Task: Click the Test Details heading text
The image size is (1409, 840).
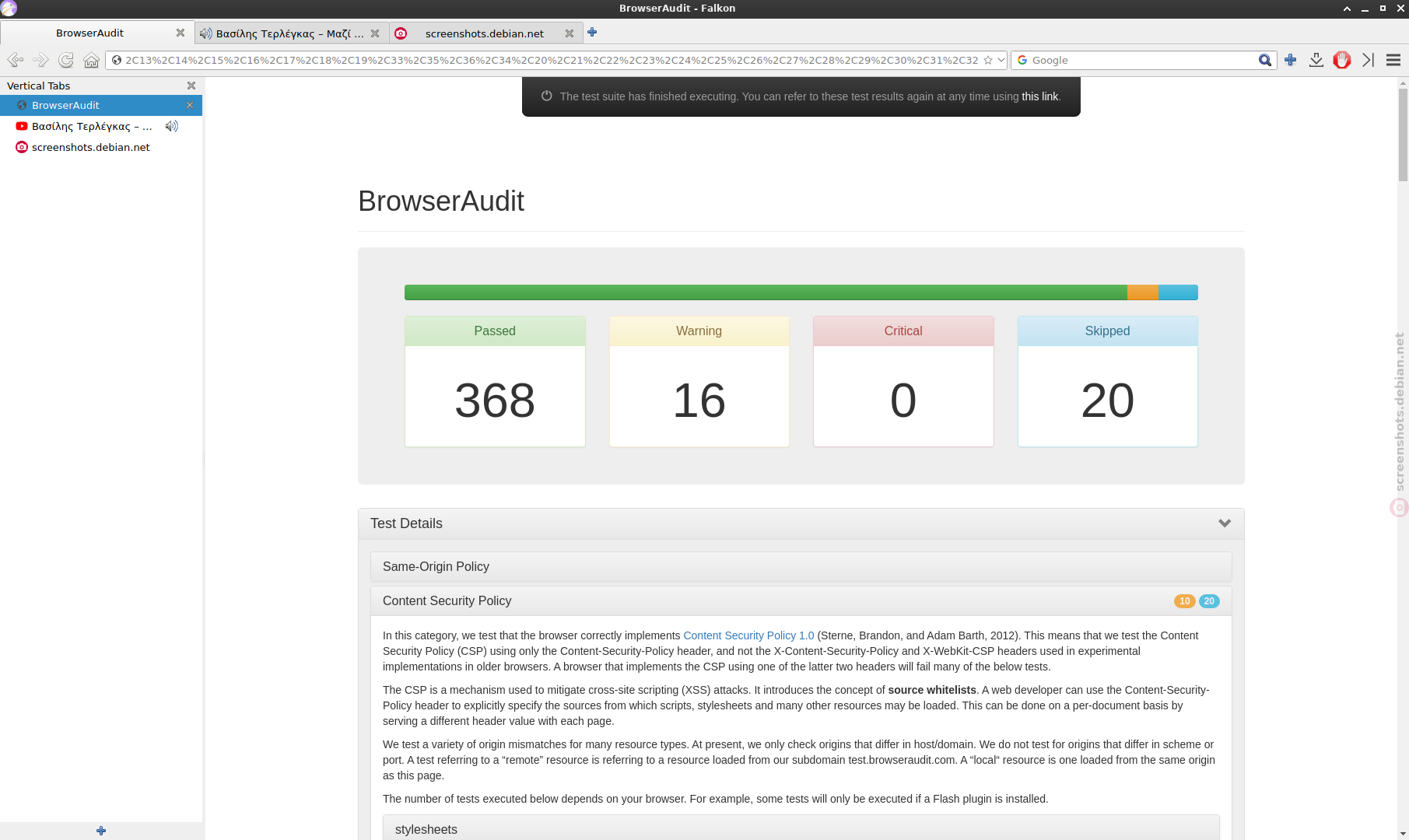Action: [x=406, y=523]
